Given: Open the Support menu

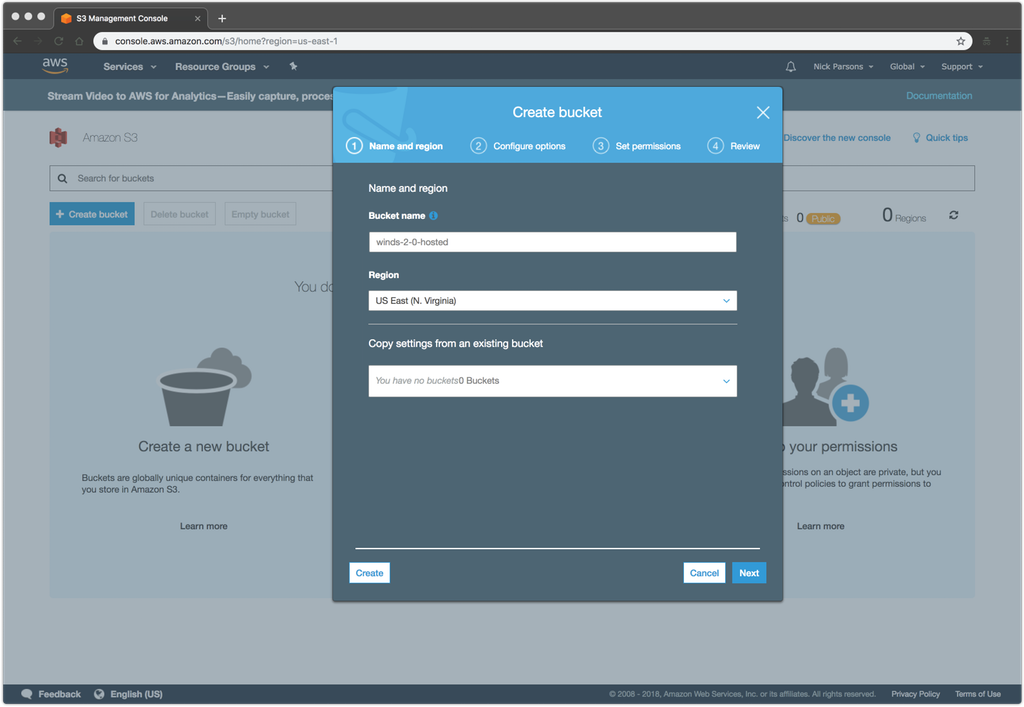Looking at the screenshot, I should 961,67.
